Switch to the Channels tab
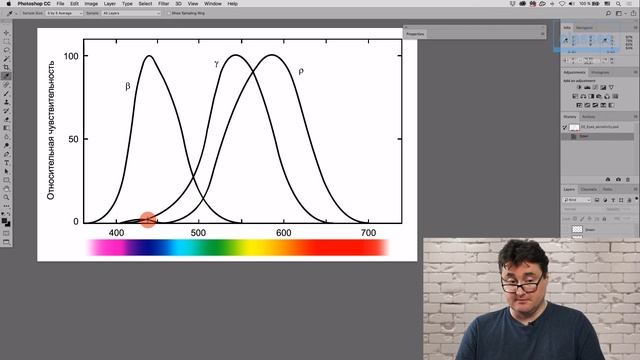The image size is (640, 360). pyautogui.click(x=589, y=189)
